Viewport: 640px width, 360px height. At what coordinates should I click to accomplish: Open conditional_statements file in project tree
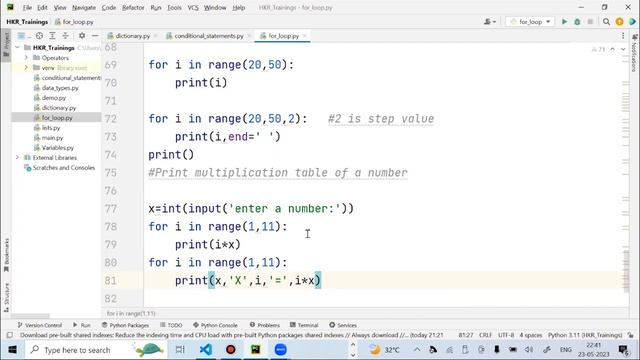67,78
